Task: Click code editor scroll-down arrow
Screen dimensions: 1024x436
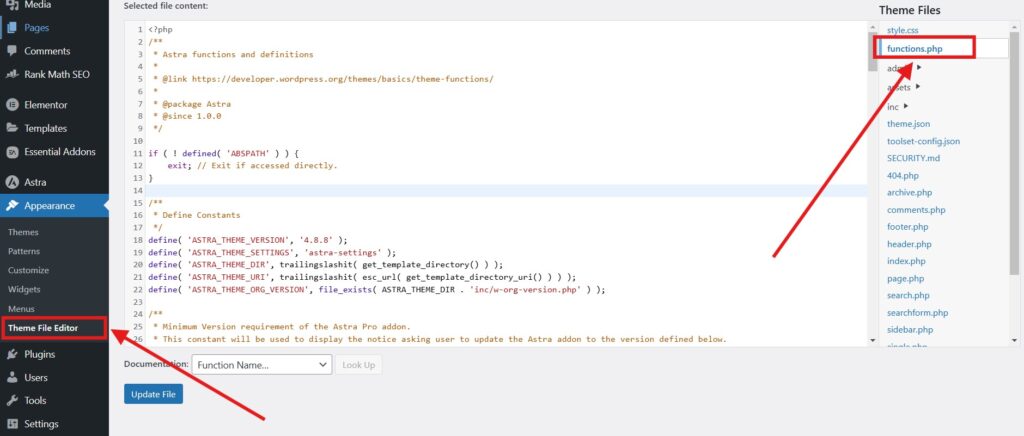Action: pos(873,341)
